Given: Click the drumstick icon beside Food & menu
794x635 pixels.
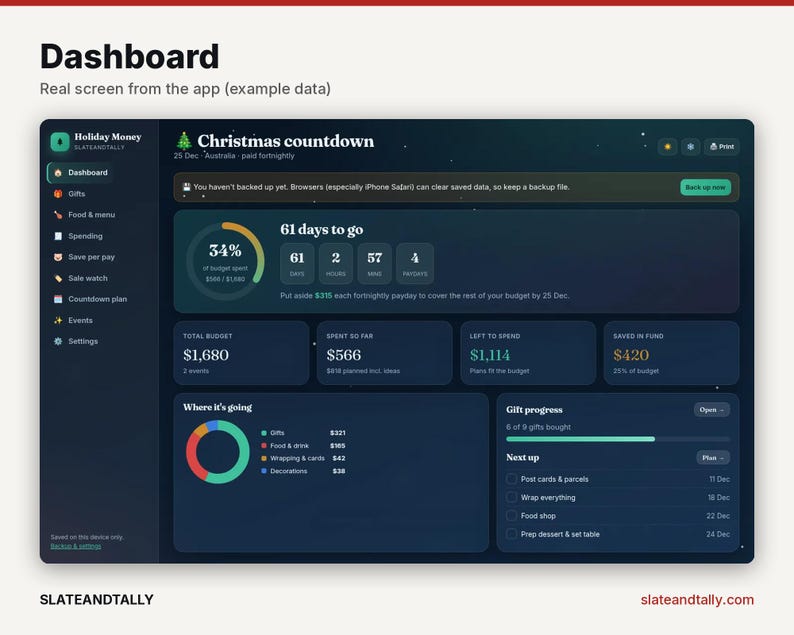Looking at the screenshot, I should click(58, 215).
